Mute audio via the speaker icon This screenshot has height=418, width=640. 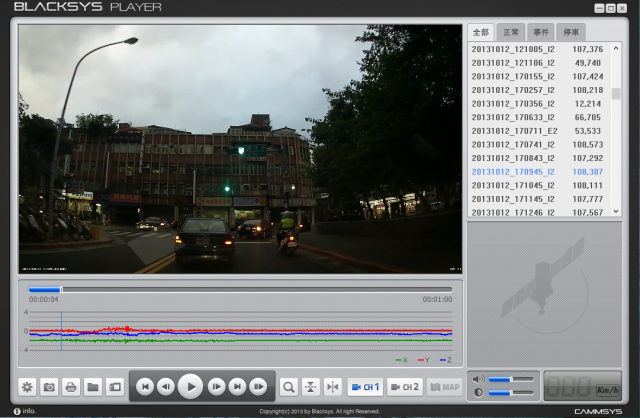[478, 380]
